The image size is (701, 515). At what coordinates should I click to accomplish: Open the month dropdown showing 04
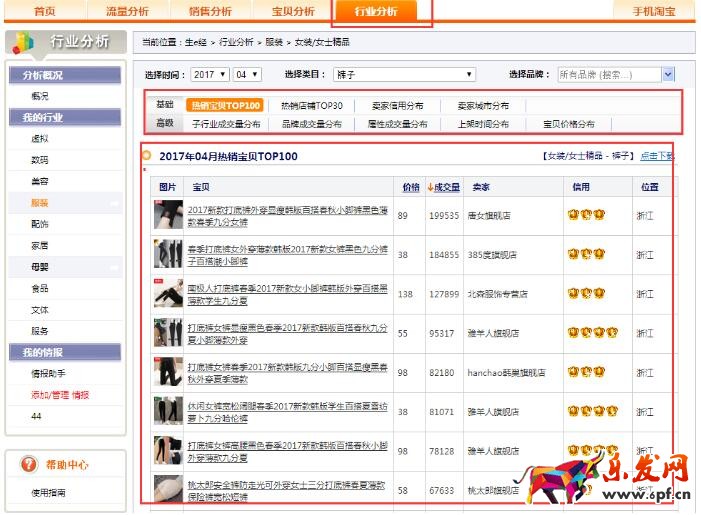coord(246,75)
